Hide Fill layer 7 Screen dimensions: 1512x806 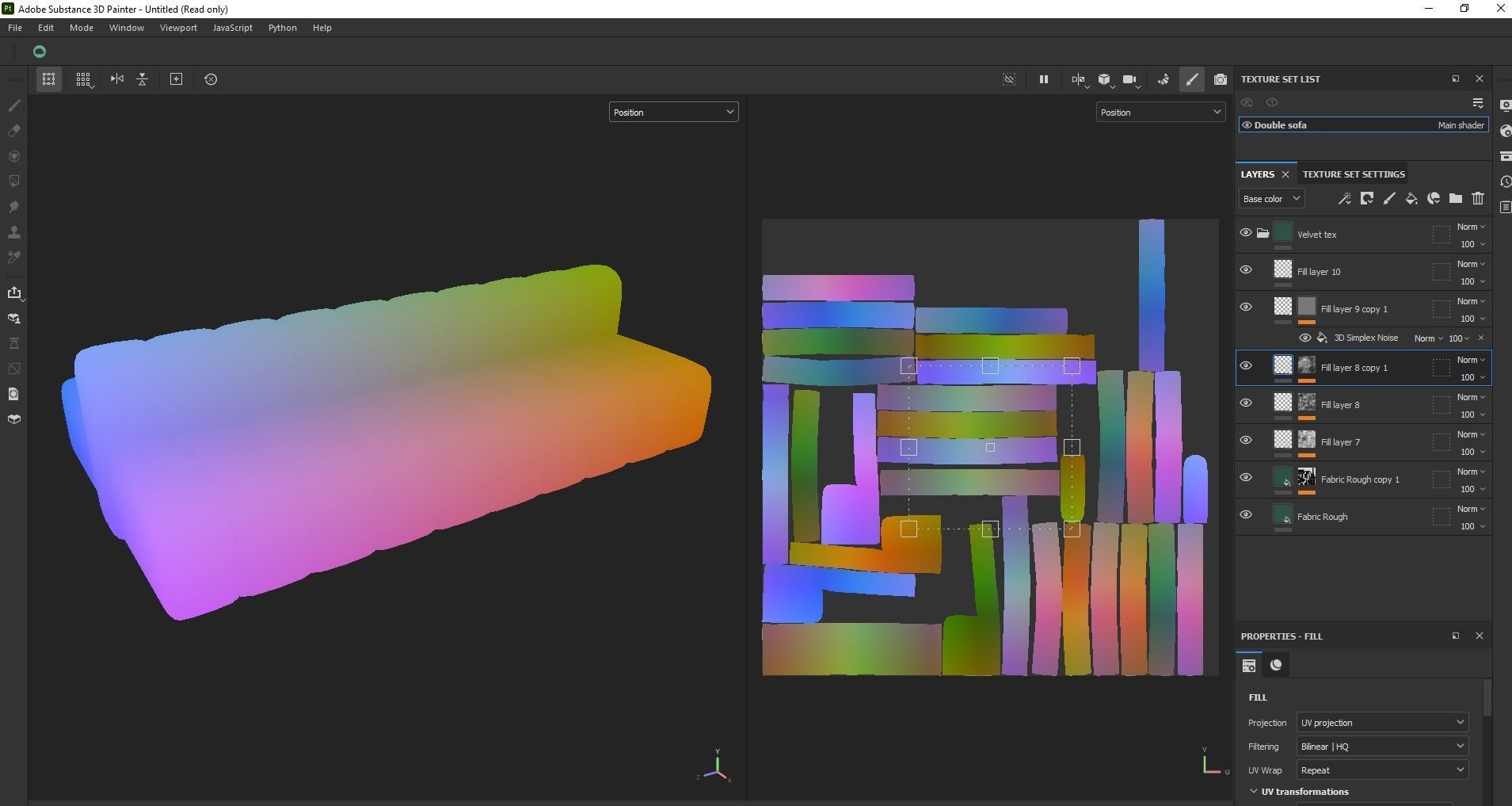[1246, 441]
